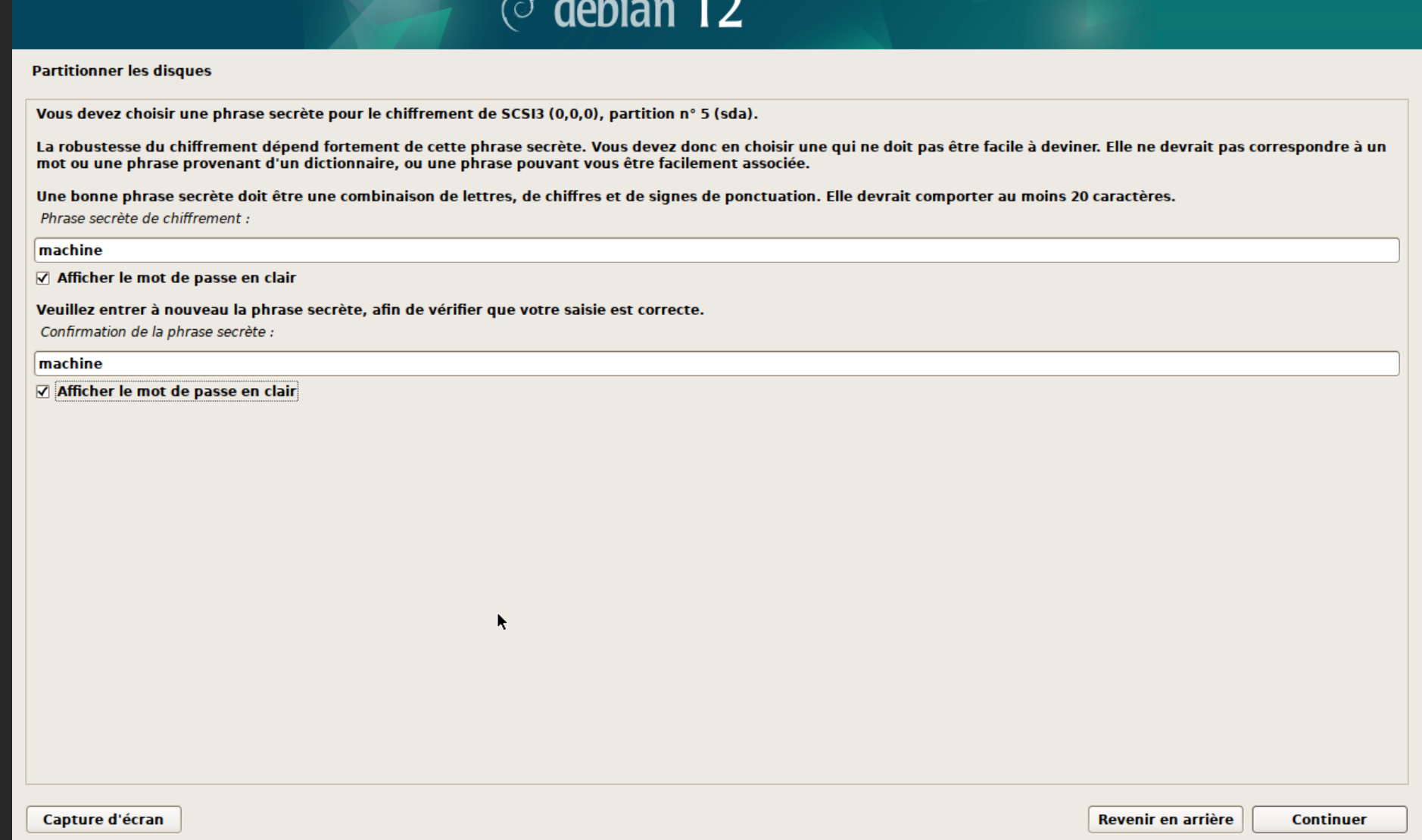Click the Debian swirl logo in banner
Viewport: 1422px width, 840px height.
click(519, 14)
